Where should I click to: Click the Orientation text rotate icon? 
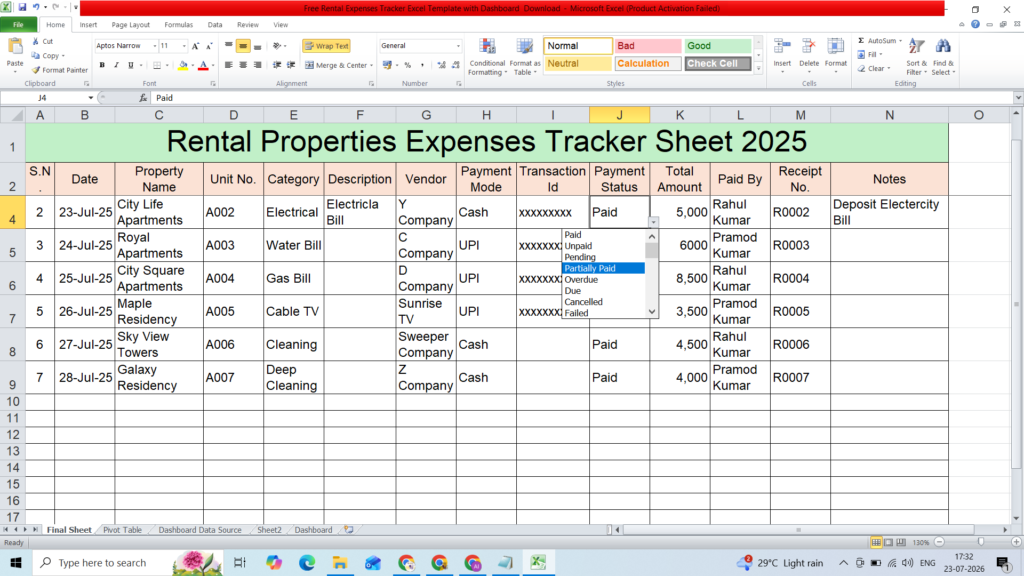278,46
